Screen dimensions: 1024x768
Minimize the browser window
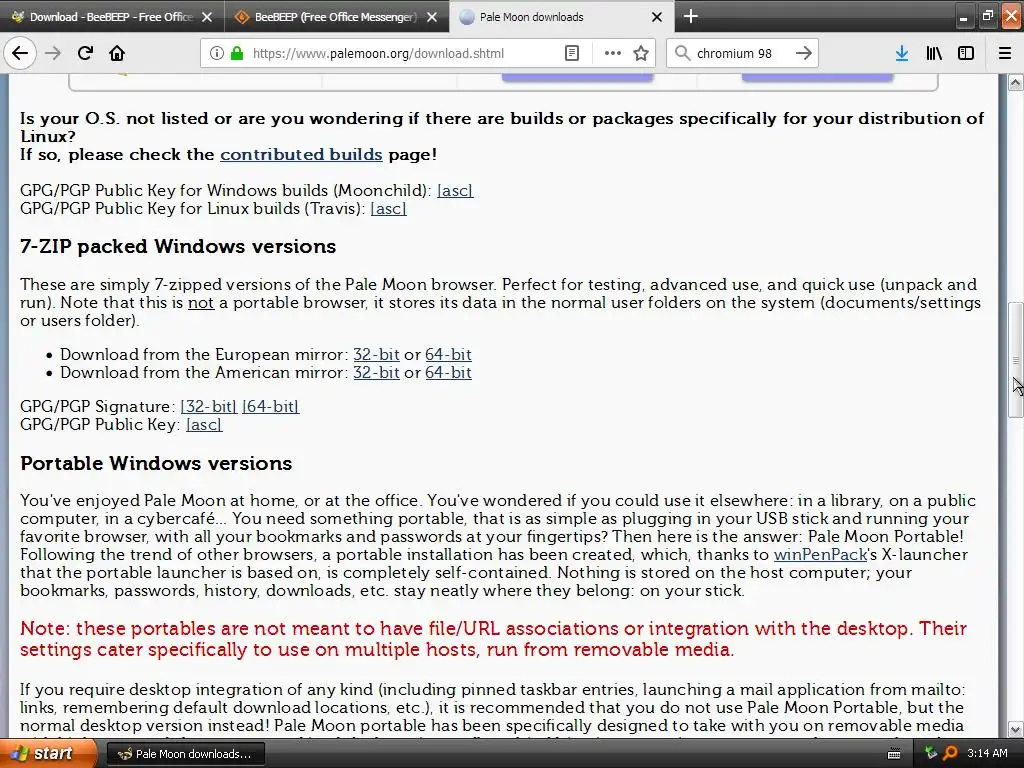click(x=963, y=17)
